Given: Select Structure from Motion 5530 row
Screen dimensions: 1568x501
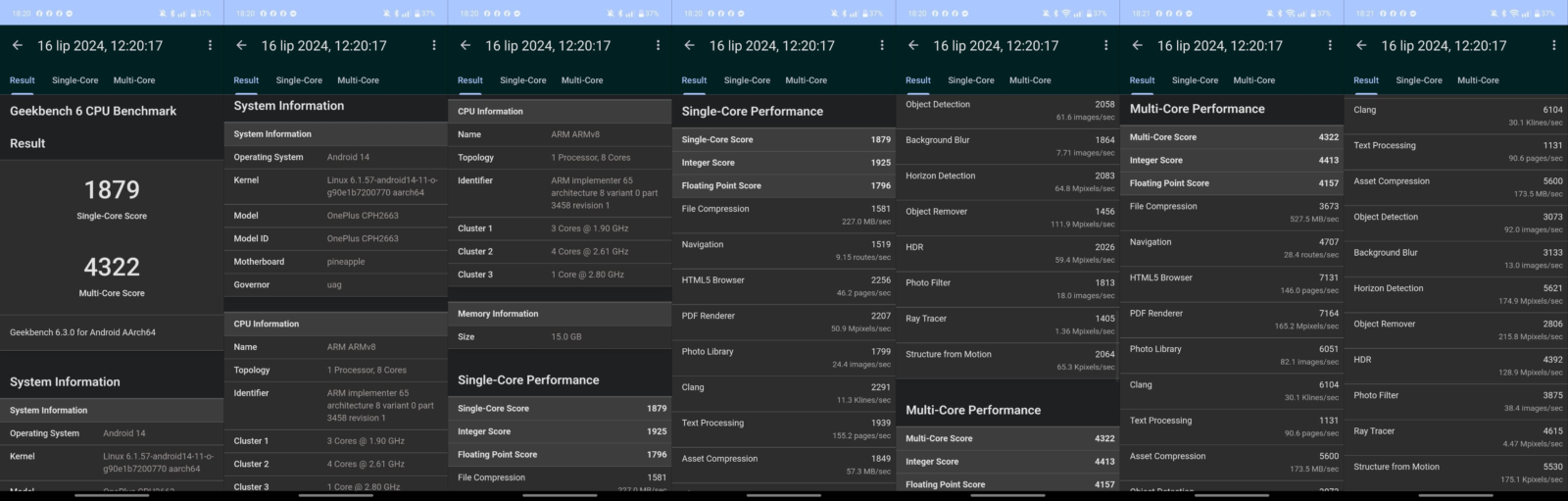Looking at the screenshot, I should 1455,473.
